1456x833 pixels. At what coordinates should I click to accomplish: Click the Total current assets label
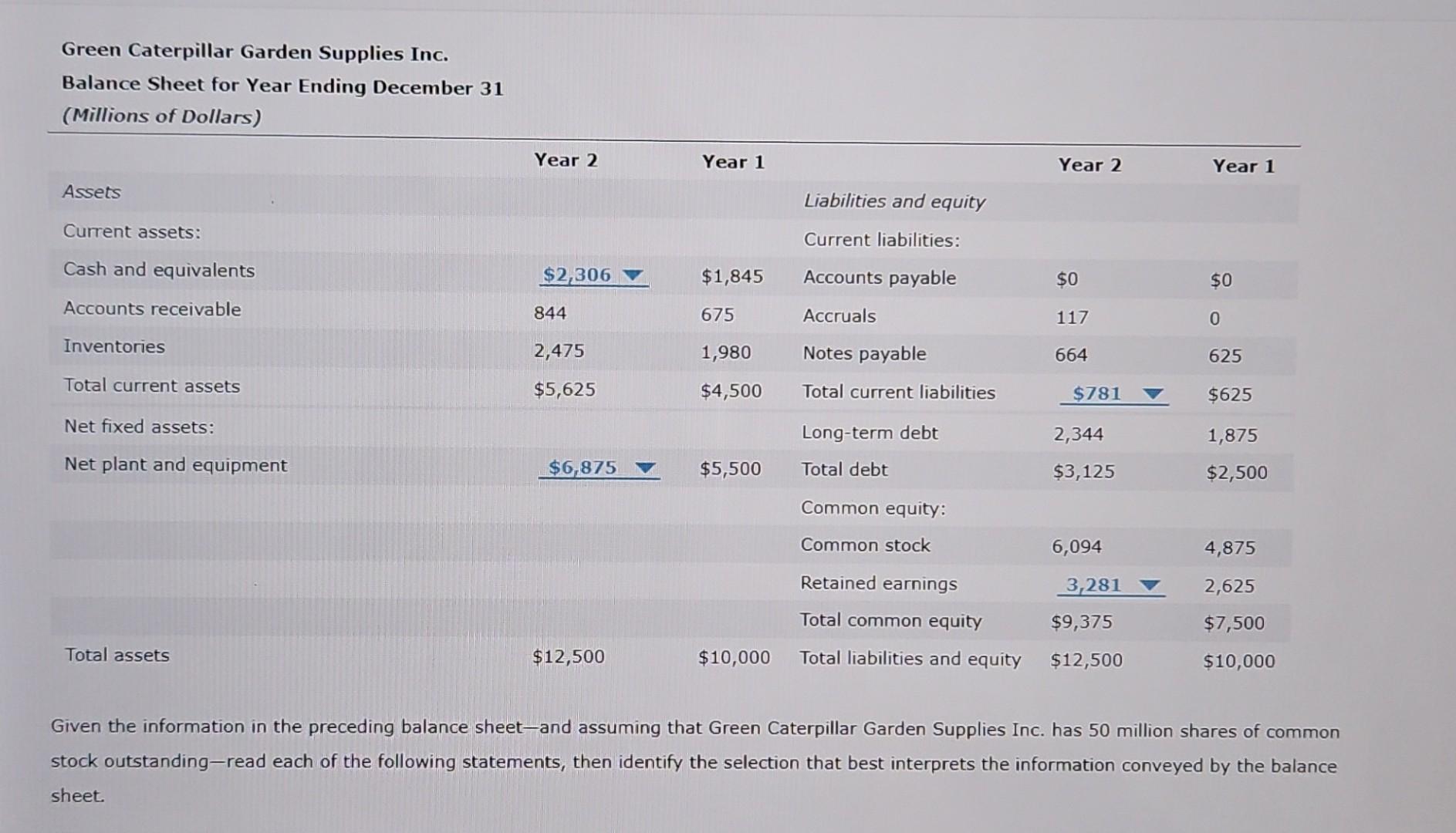coord(152,386)
